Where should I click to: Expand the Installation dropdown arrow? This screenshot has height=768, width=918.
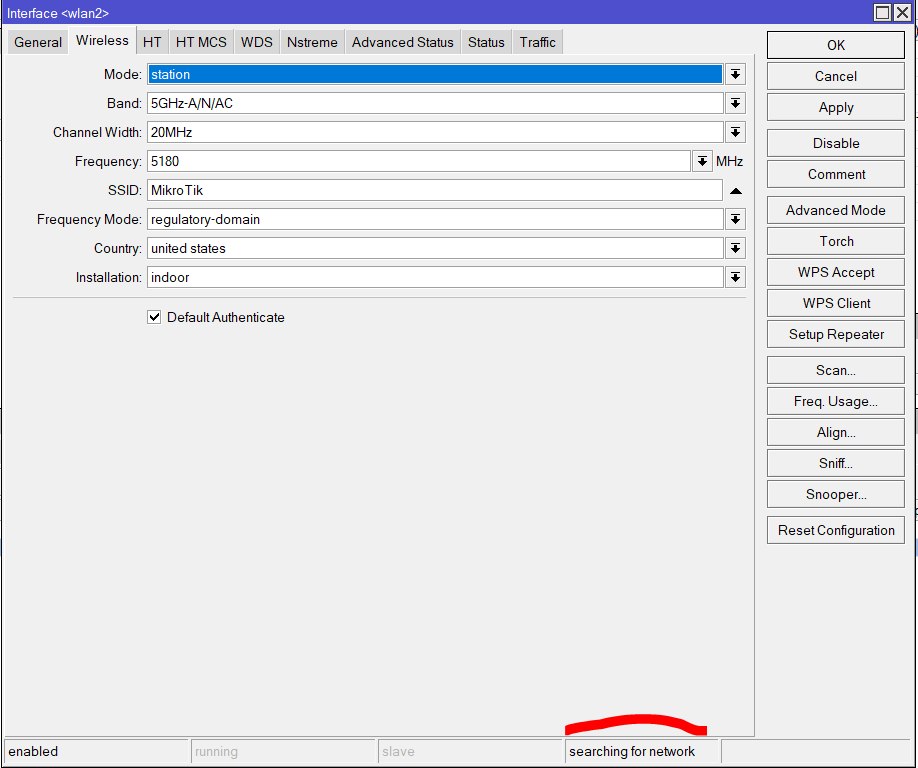pyautogui.click(x=735, y=277)
